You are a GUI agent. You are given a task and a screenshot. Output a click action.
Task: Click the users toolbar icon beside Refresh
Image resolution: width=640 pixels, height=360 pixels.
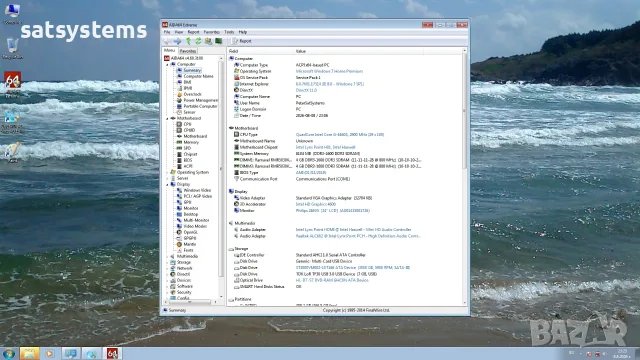208,41
